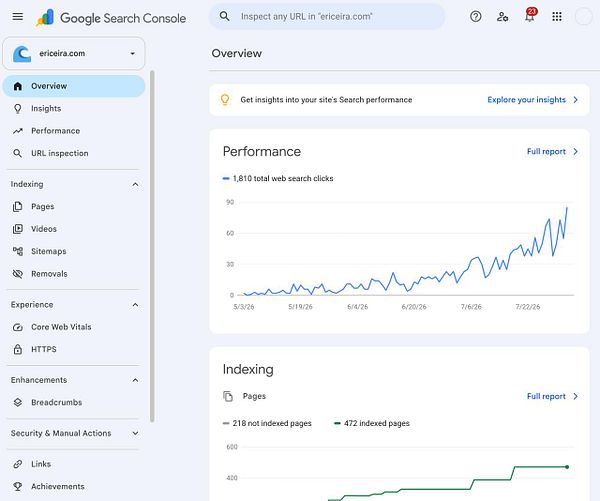Open the hamburger main menu

[x=18, y=16]
